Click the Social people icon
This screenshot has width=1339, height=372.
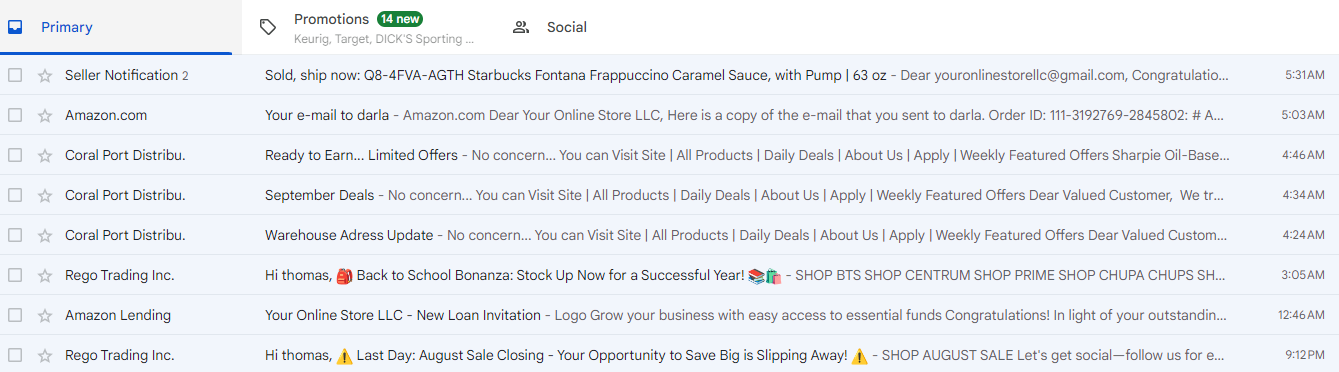(520, 27)
